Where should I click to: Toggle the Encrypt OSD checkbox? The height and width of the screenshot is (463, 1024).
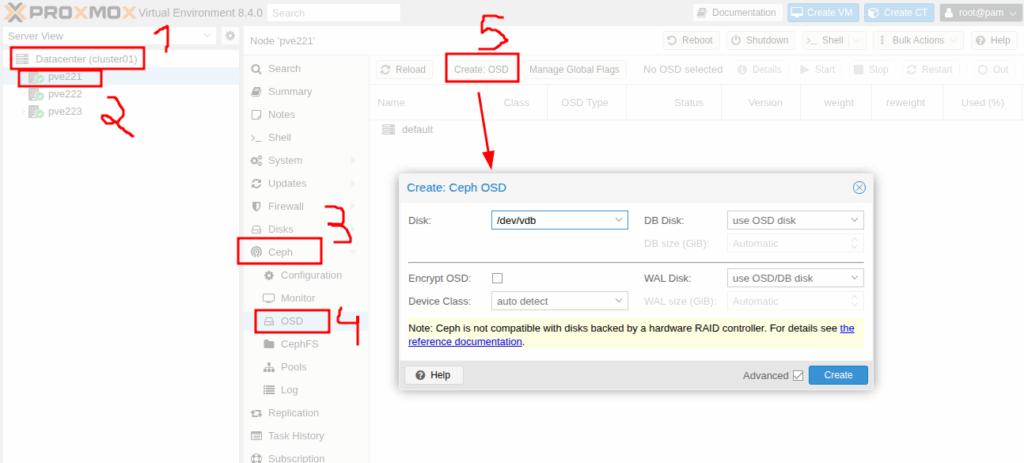[x=498, y=278]
